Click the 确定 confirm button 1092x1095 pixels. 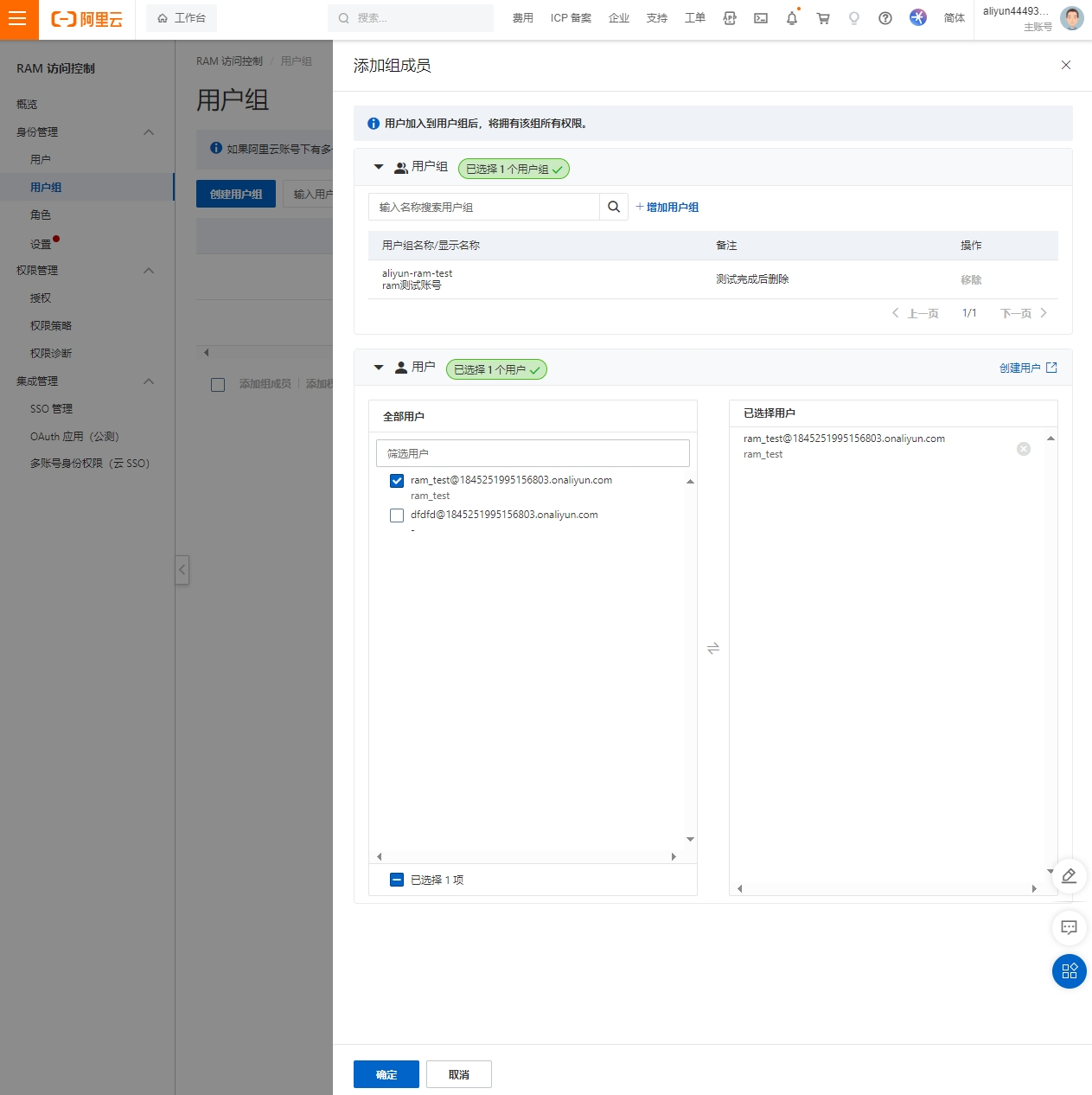pyautogui.click(x=386, y=1074)
